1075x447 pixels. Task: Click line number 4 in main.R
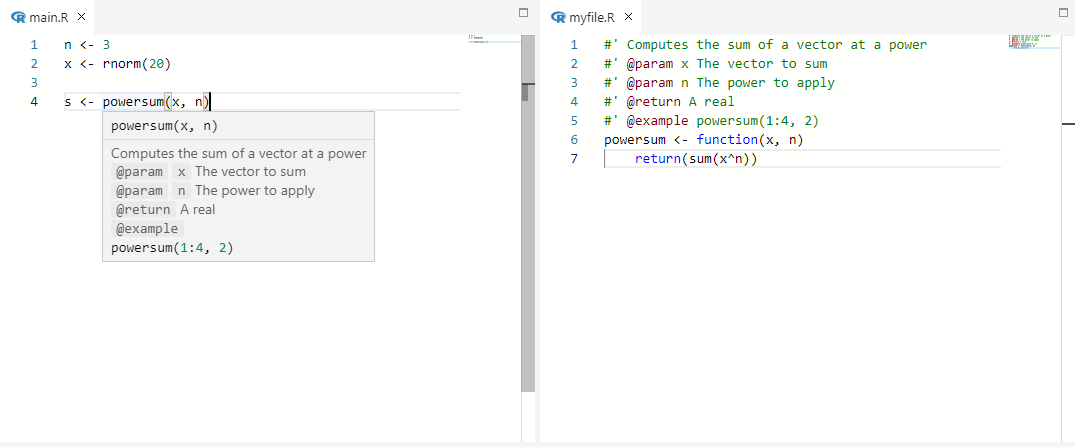(34, 102)
